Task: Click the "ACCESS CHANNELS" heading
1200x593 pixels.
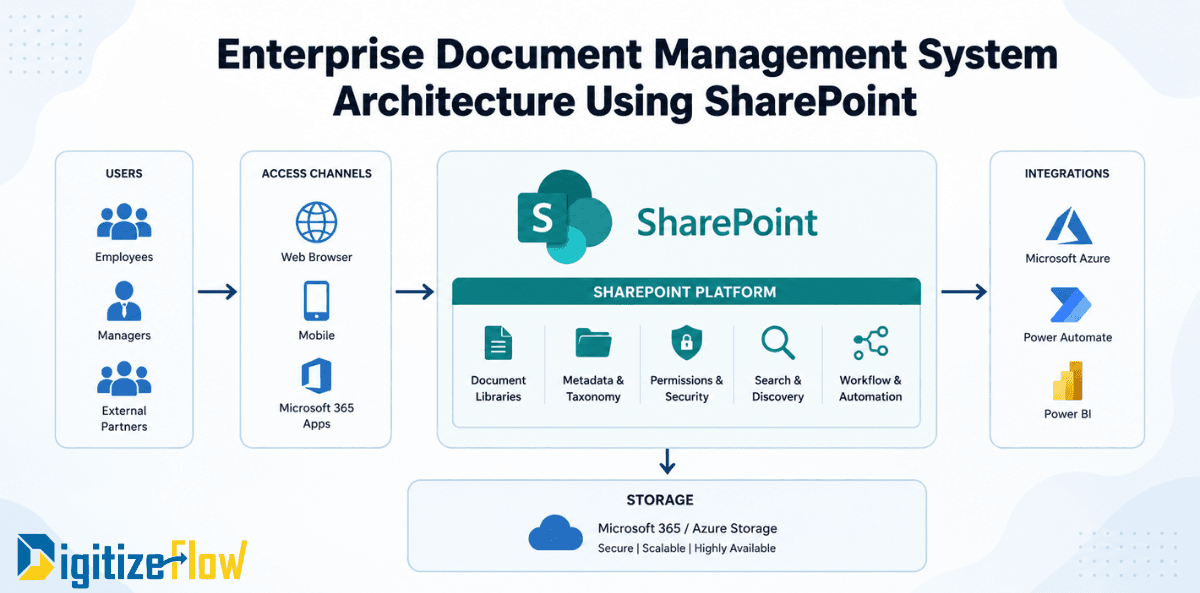Action: tap(316, 173)
